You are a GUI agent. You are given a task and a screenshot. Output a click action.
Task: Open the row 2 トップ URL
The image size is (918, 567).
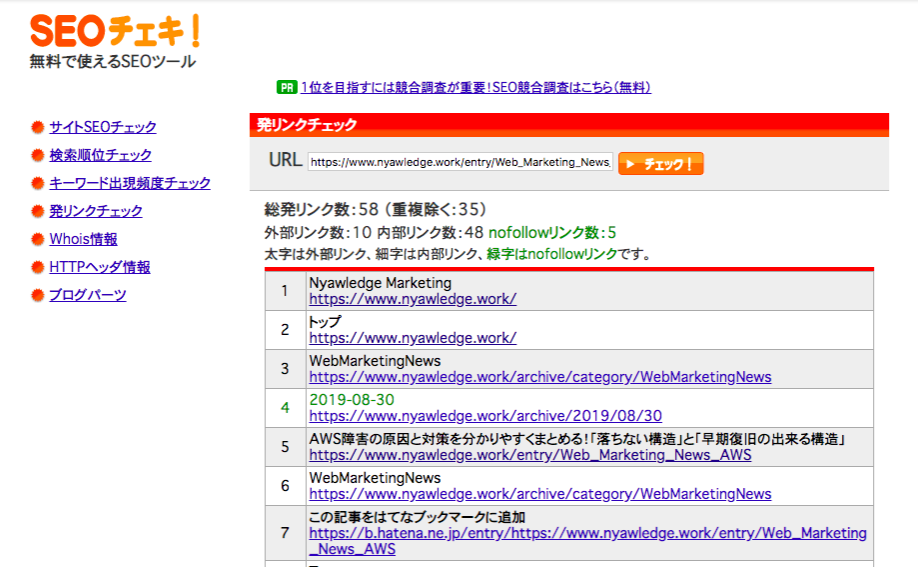coord(413,338)
